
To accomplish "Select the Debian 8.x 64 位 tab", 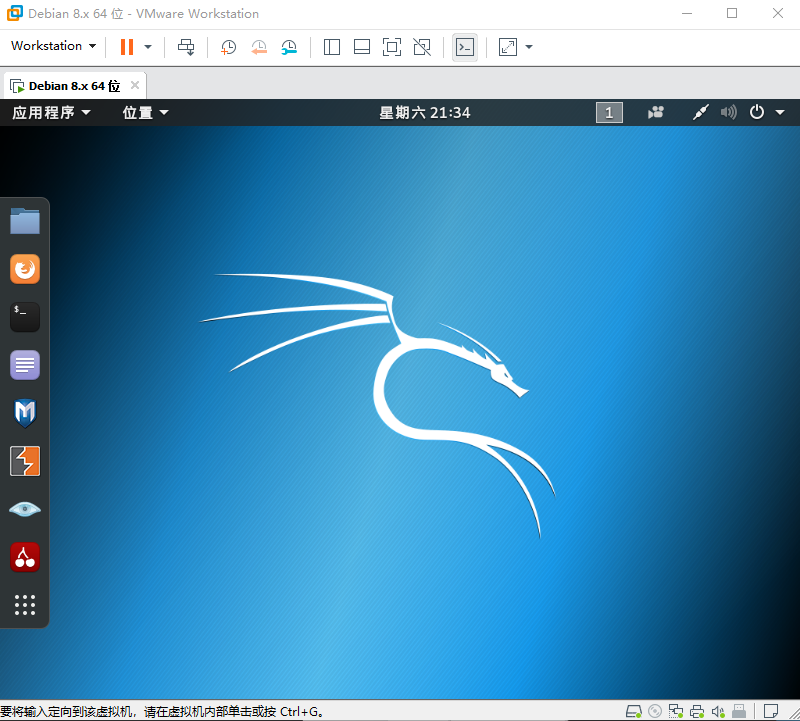I will (x=74, y=86).
